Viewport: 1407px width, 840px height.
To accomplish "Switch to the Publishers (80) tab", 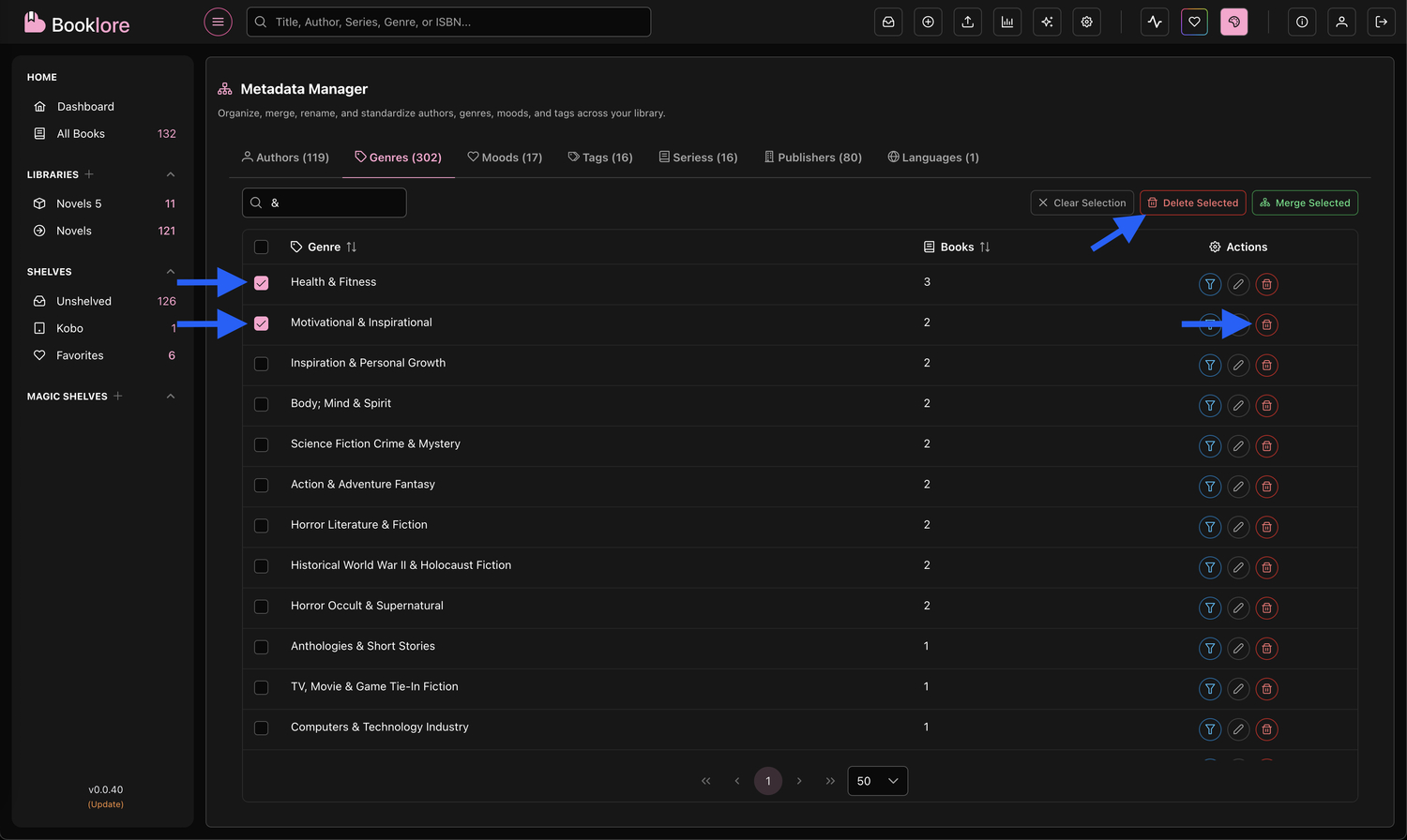I will pos(812,157).
